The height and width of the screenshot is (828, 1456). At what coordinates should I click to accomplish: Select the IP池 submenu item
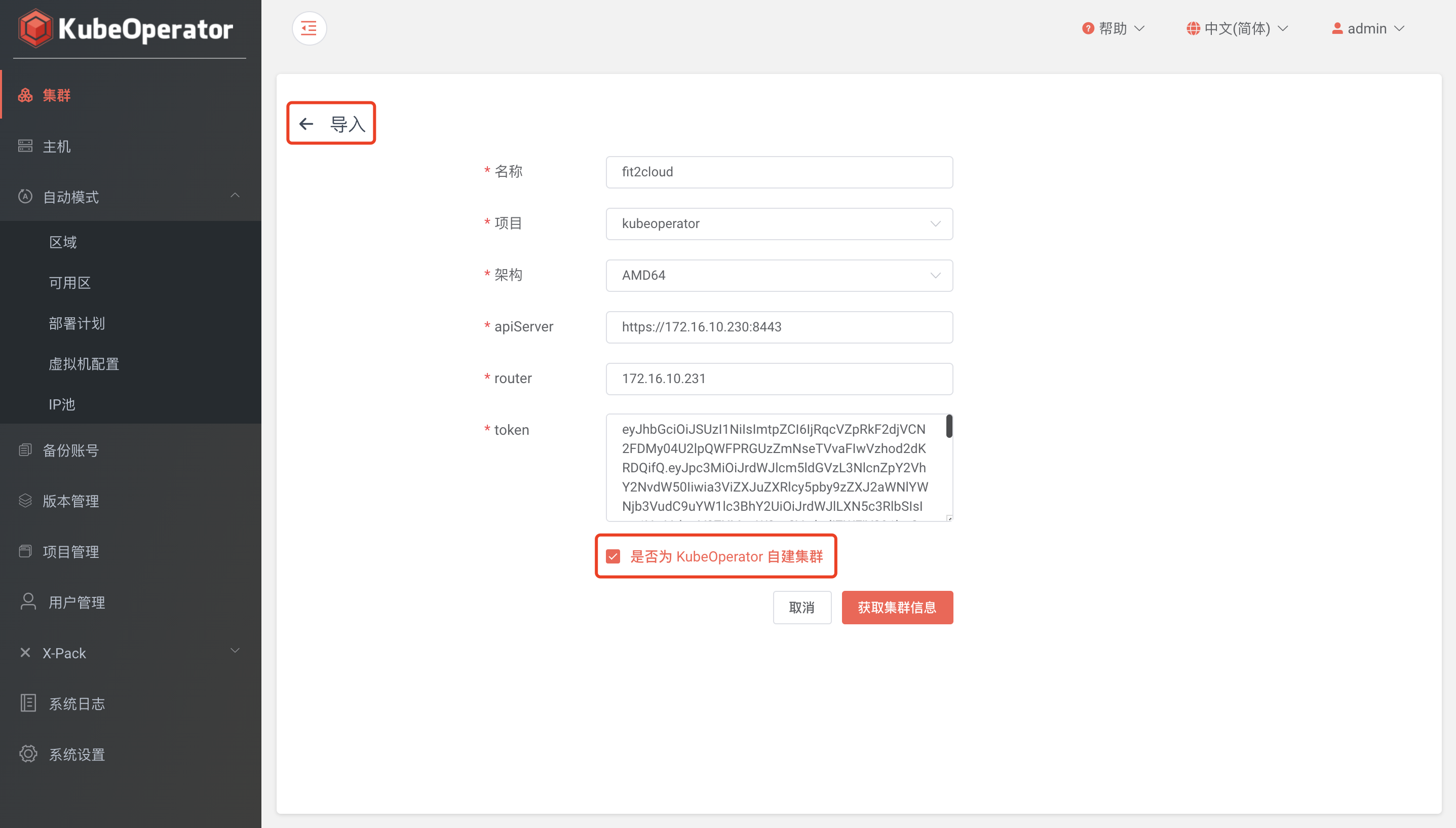tap(131, 404)
